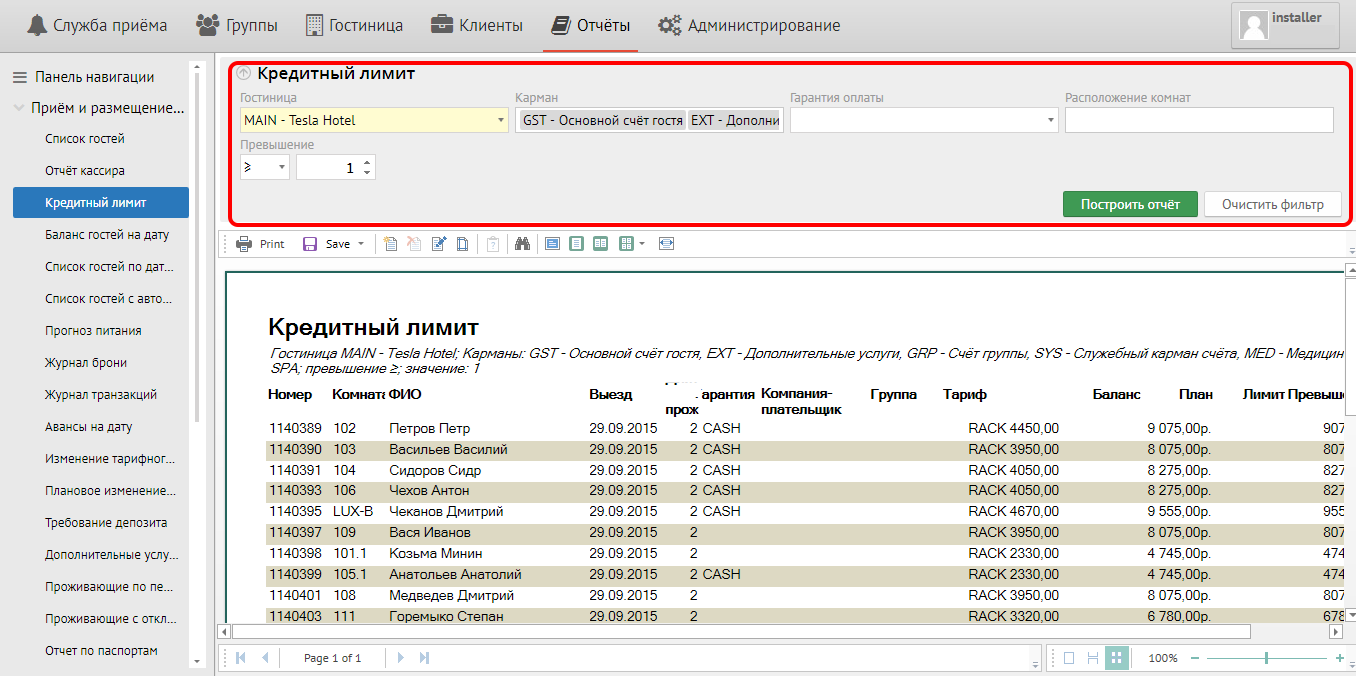Image resolution: width=1356 pixels, height=676 pixels.
Task: Click the zoom slider handle
Action: [x=1266, y=658]
